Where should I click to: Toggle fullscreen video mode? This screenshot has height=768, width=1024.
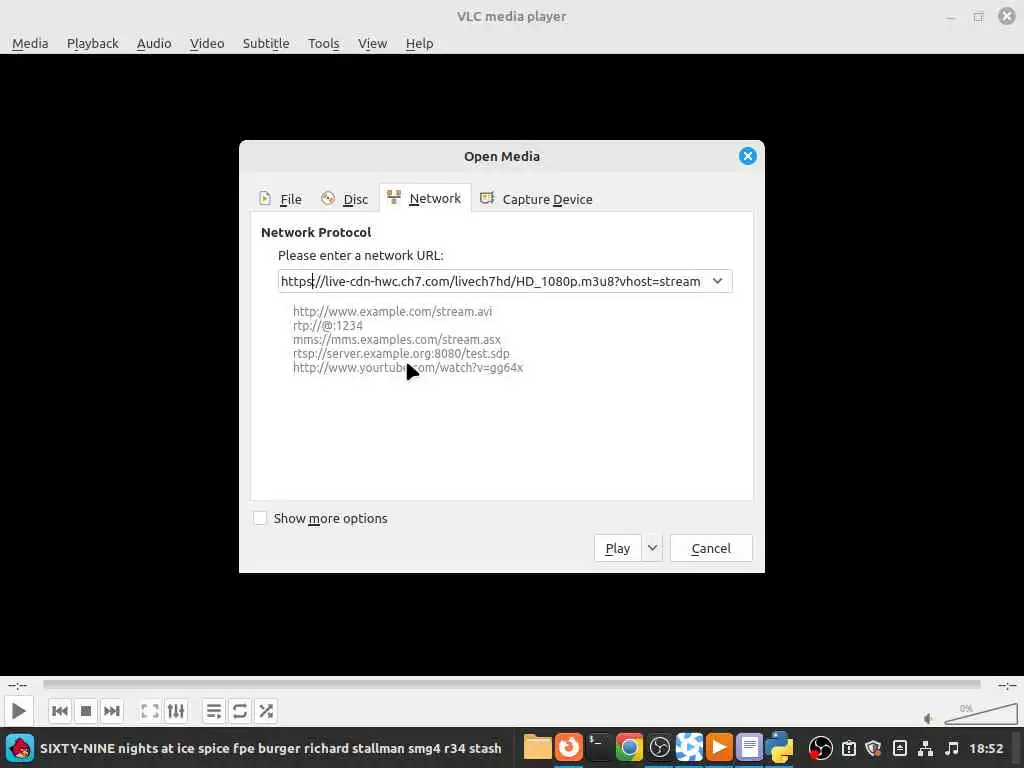click(150, 711)
